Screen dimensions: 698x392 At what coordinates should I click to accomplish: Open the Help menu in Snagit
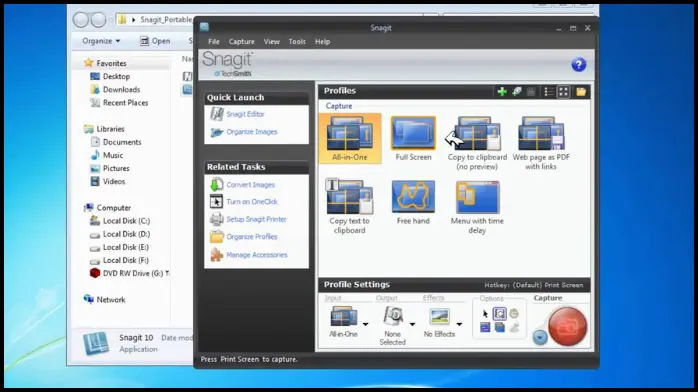click(323, 41)
